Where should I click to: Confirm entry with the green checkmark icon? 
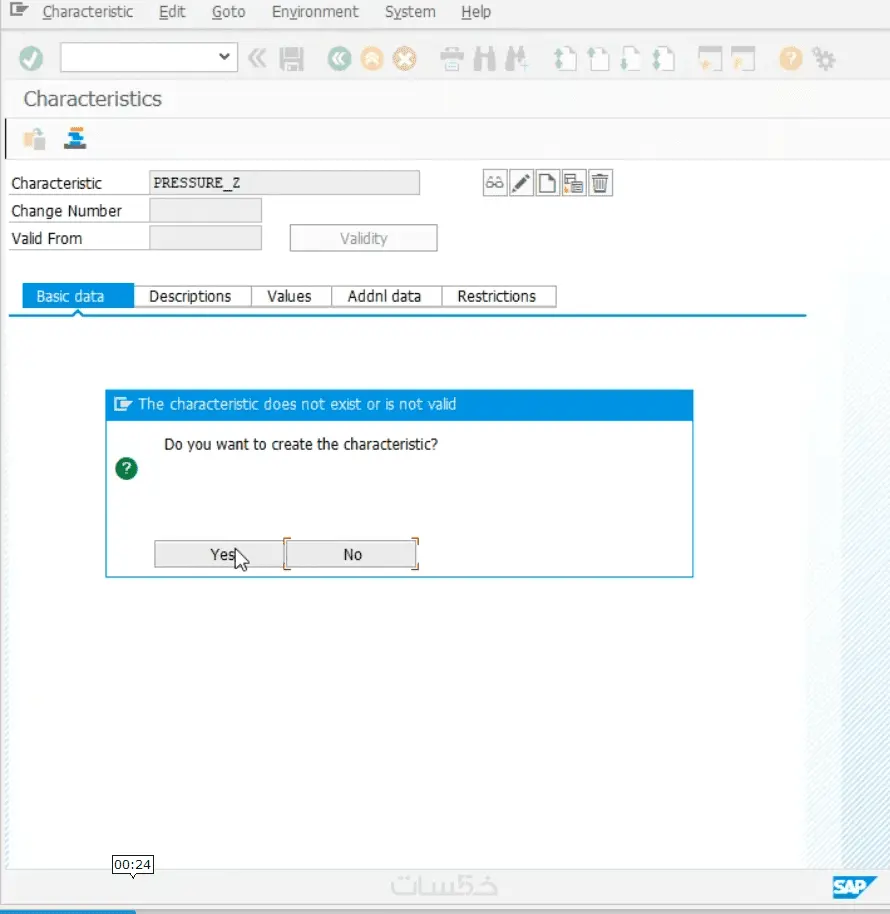pos(30,58)
